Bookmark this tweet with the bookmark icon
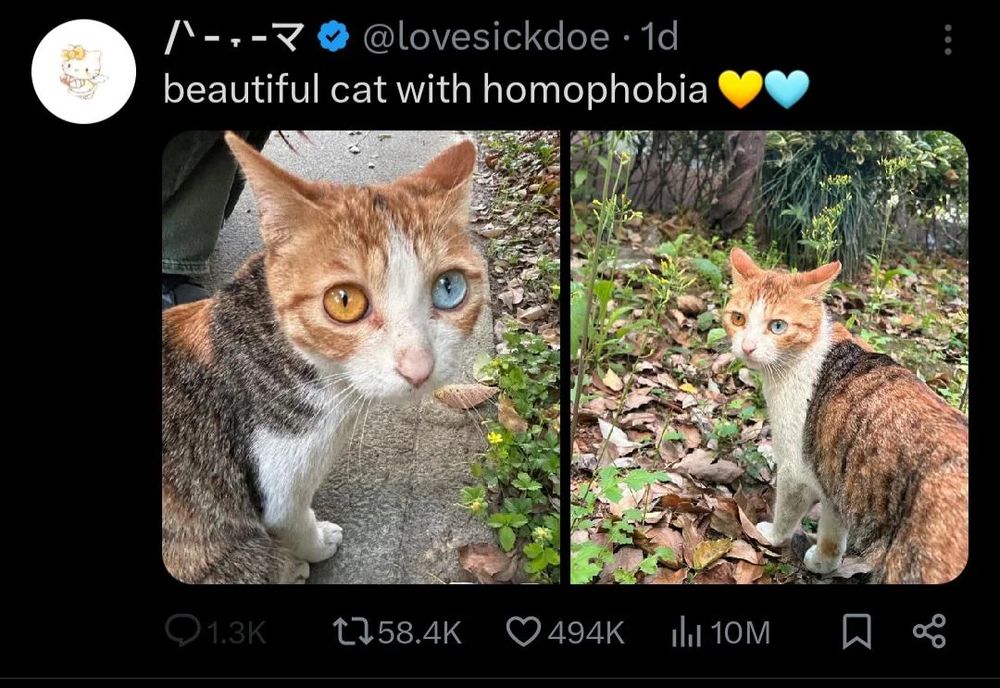Viewport: 1000px width, 688px height. pos(857,631)
